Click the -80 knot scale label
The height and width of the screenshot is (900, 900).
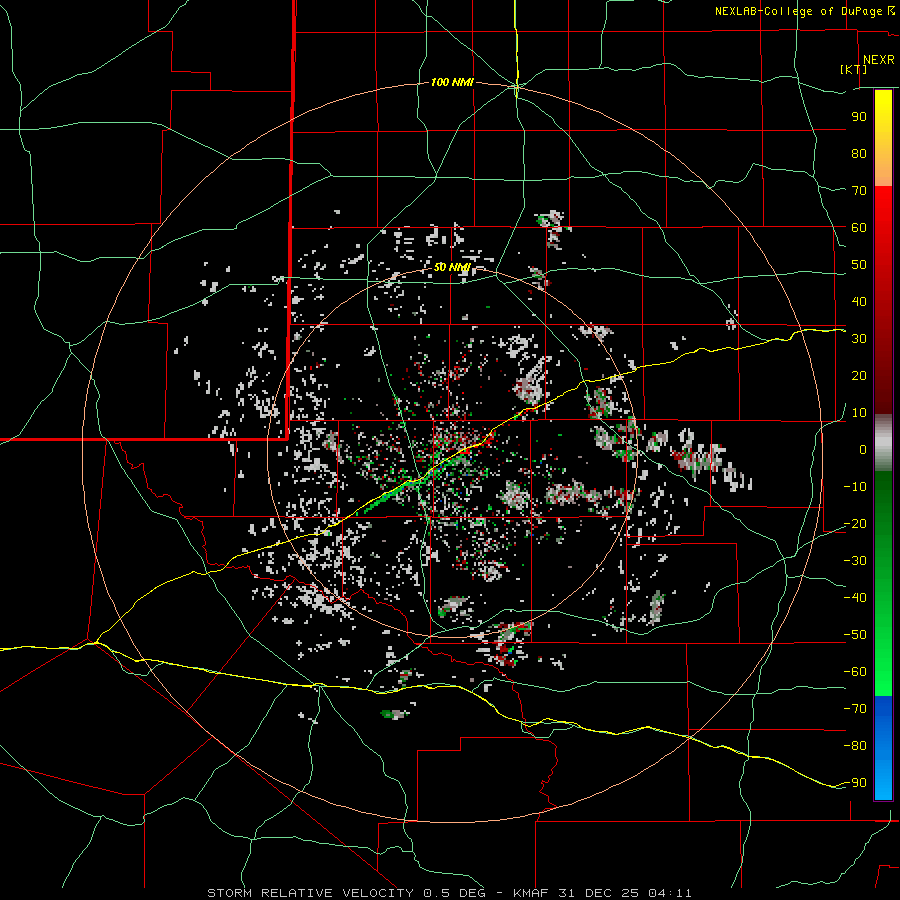click(x=855, y=746)
